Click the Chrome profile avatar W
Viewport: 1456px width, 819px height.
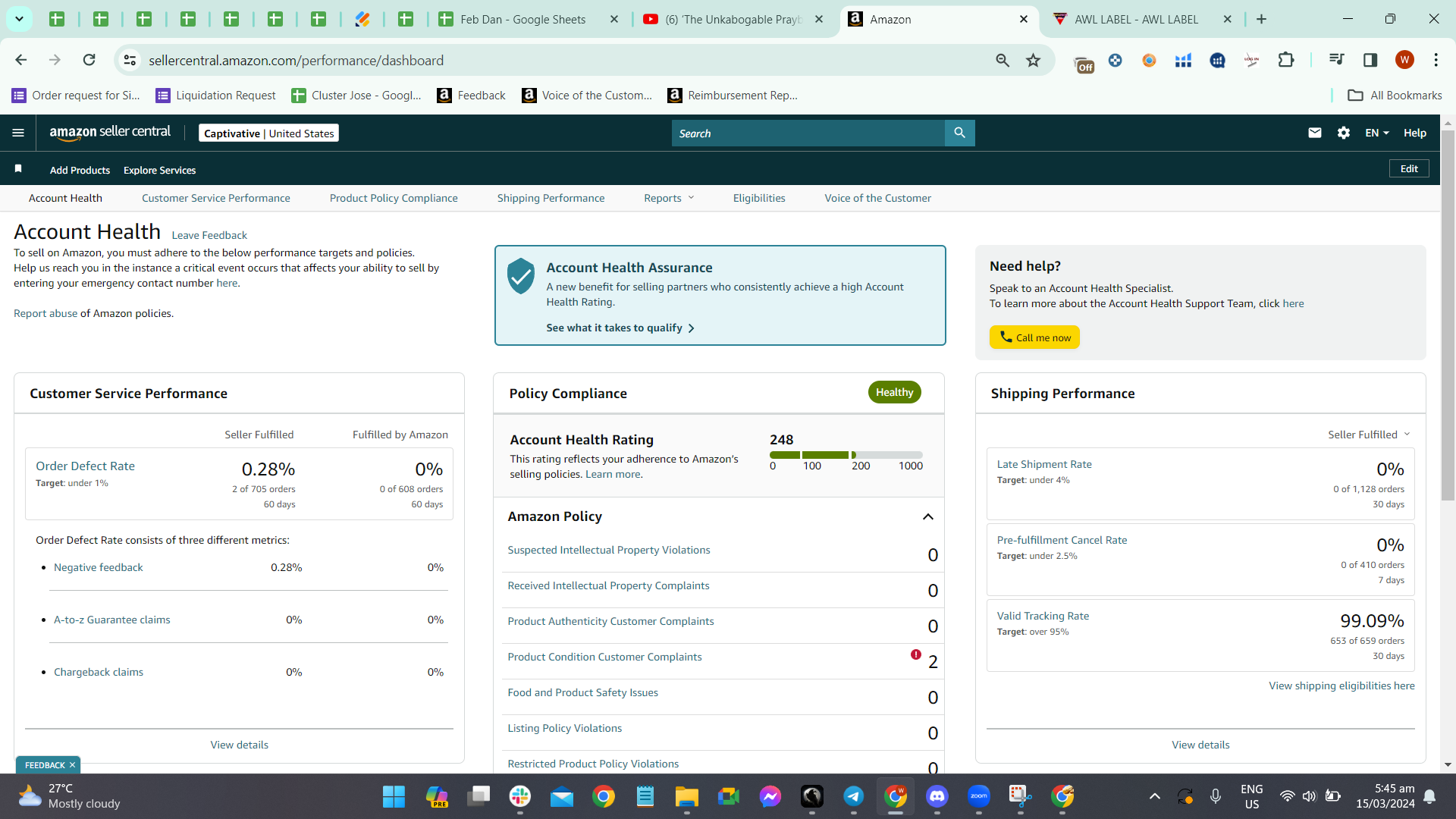pos(1404,60)
